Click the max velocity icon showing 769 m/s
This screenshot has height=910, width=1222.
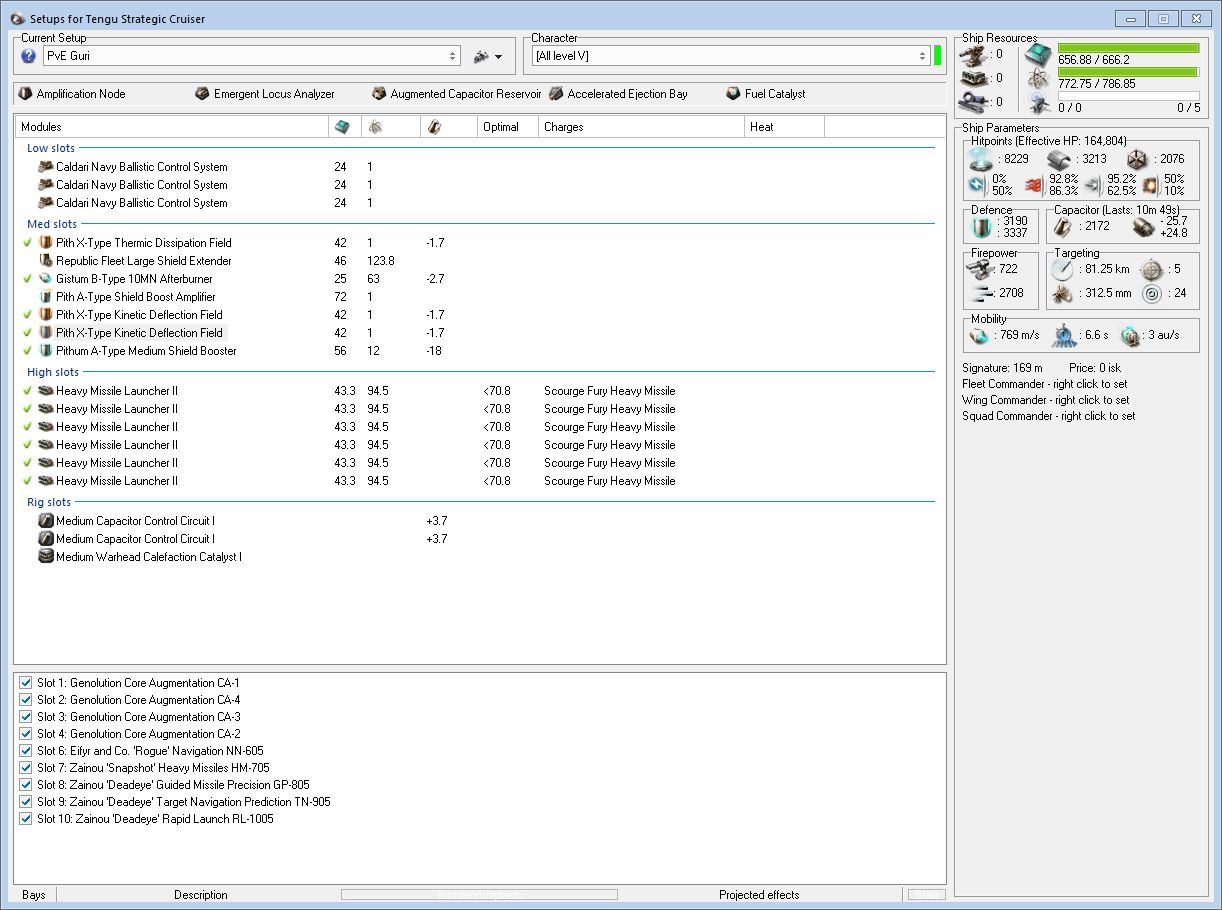coord(980,335)
